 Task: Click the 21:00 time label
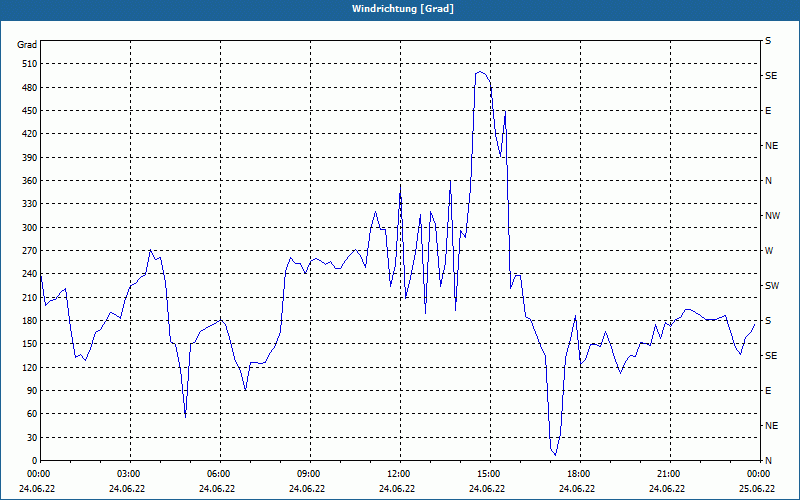(x=668, y=473)
